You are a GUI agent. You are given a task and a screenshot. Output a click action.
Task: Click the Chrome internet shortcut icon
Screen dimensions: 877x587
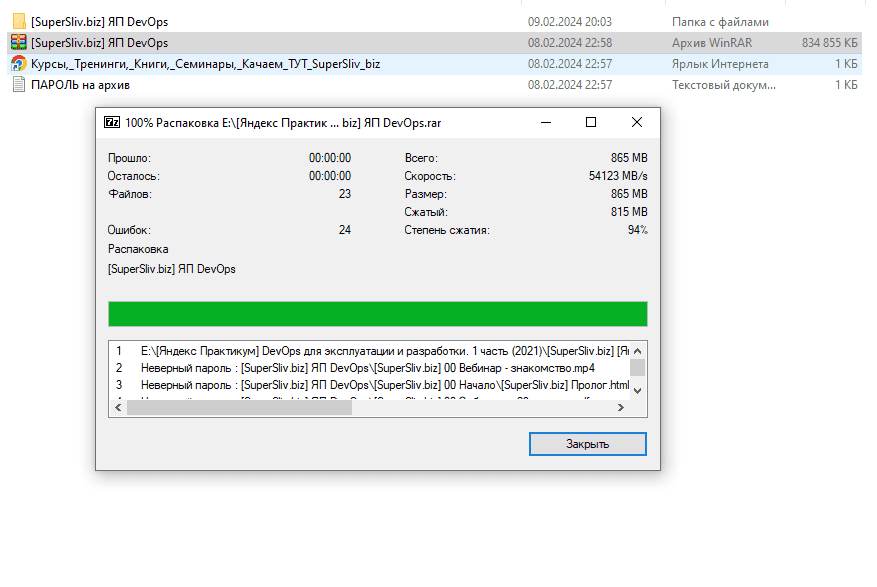[18, 64]
